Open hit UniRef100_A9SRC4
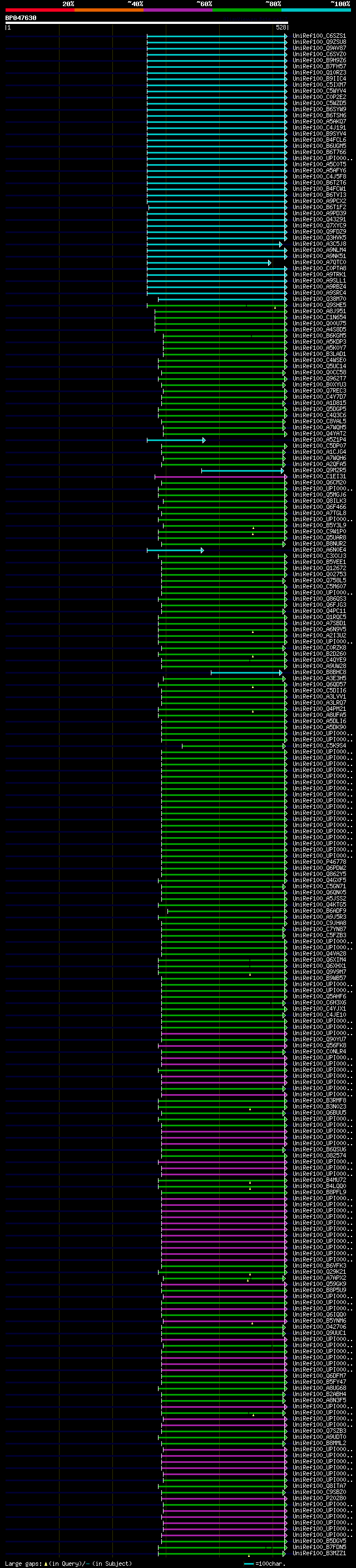 tap(319, 293)
